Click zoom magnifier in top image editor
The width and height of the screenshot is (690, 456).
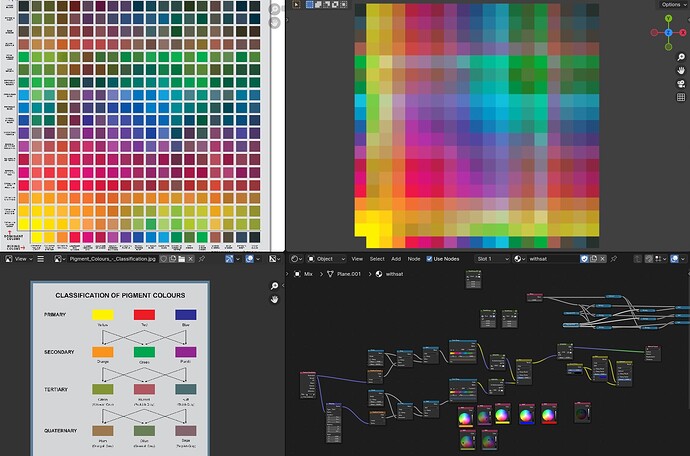point(274,9)
